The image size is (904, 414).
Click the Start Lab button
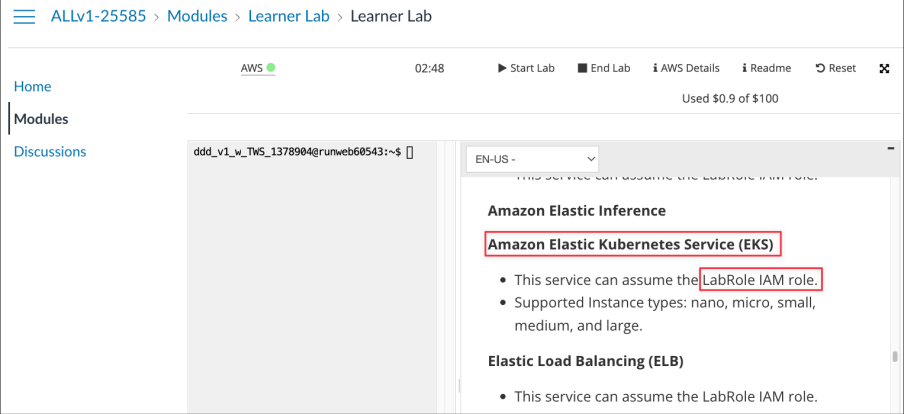point(526,68)
